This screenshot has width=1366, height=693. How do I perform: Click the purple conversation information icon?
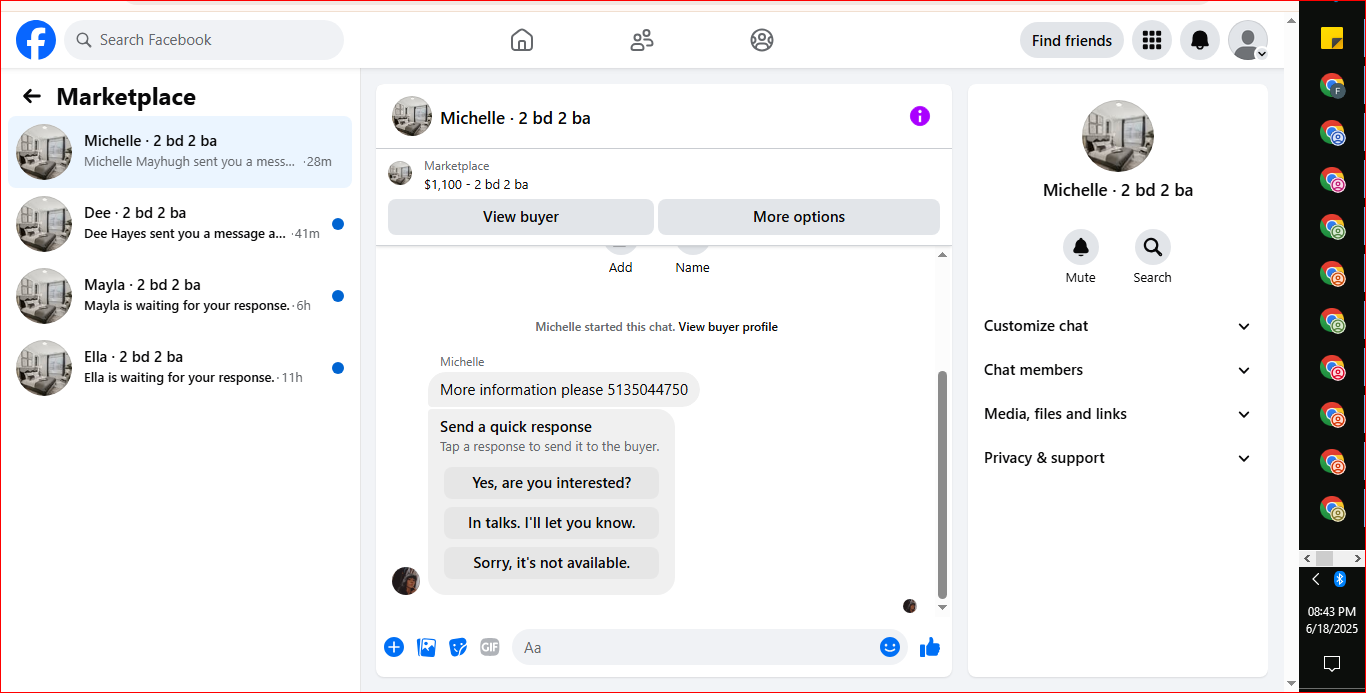tap(920, 116)
